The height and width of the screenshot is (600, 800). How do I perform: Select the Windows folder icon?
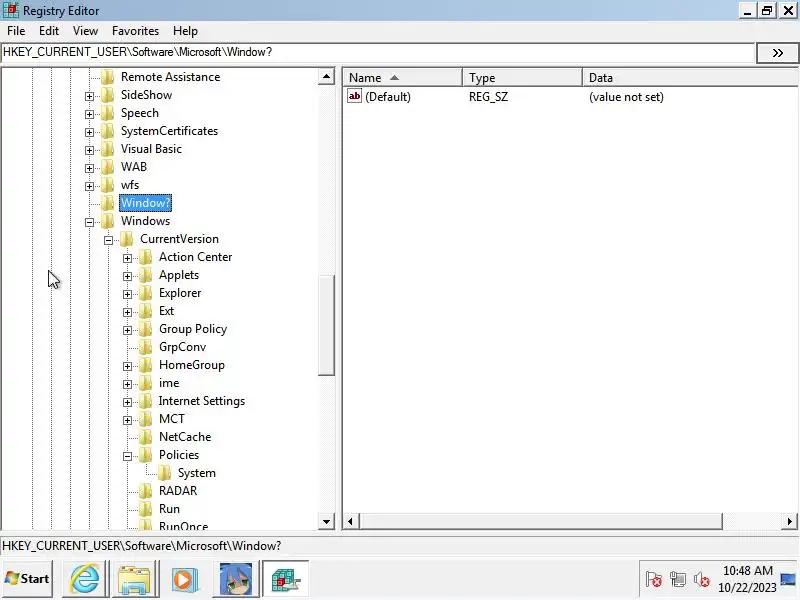pyautogui.click(x=108, y=221)
